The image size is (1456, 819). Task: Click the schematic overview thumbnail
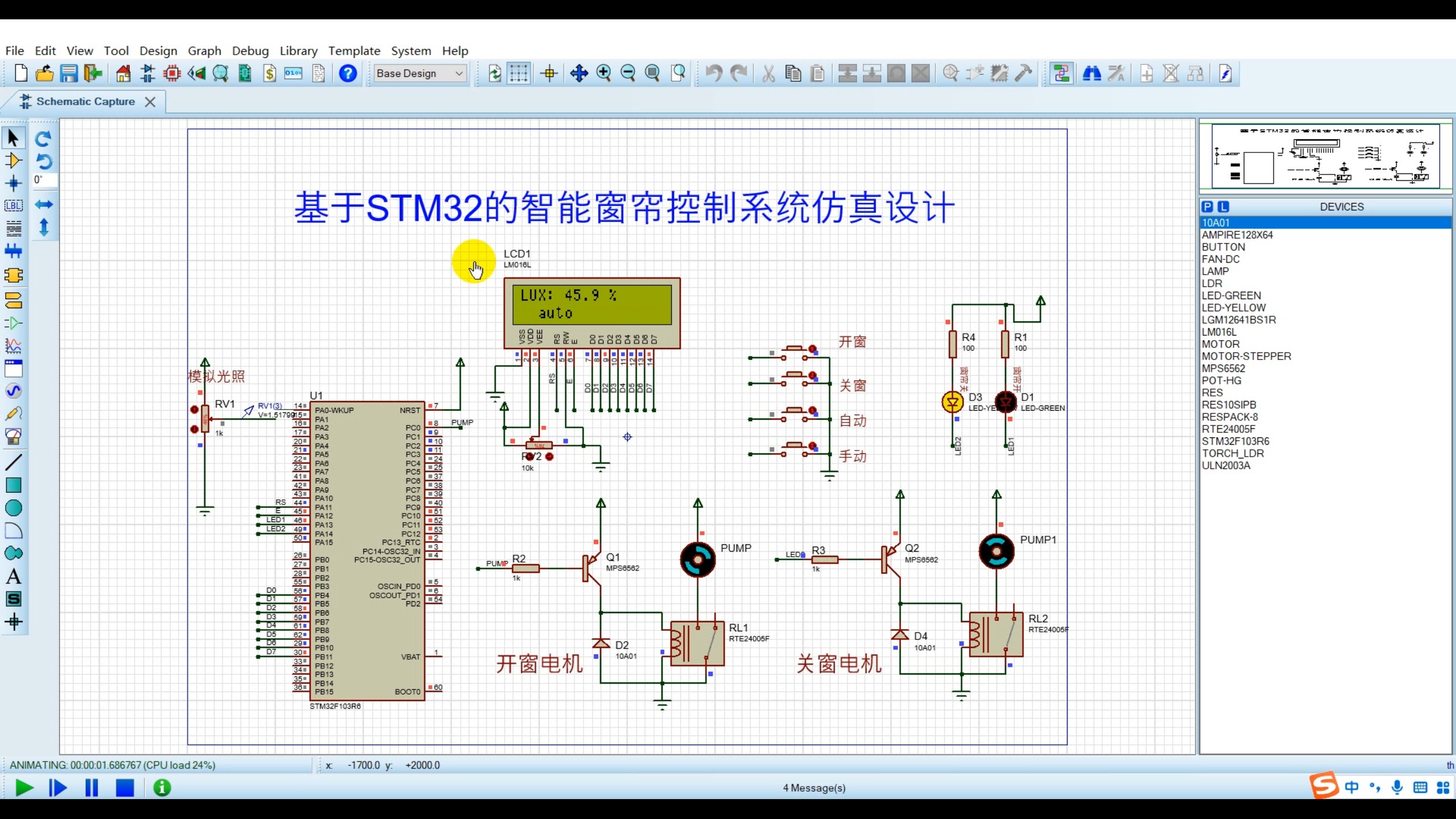(x=1325, y=155)
